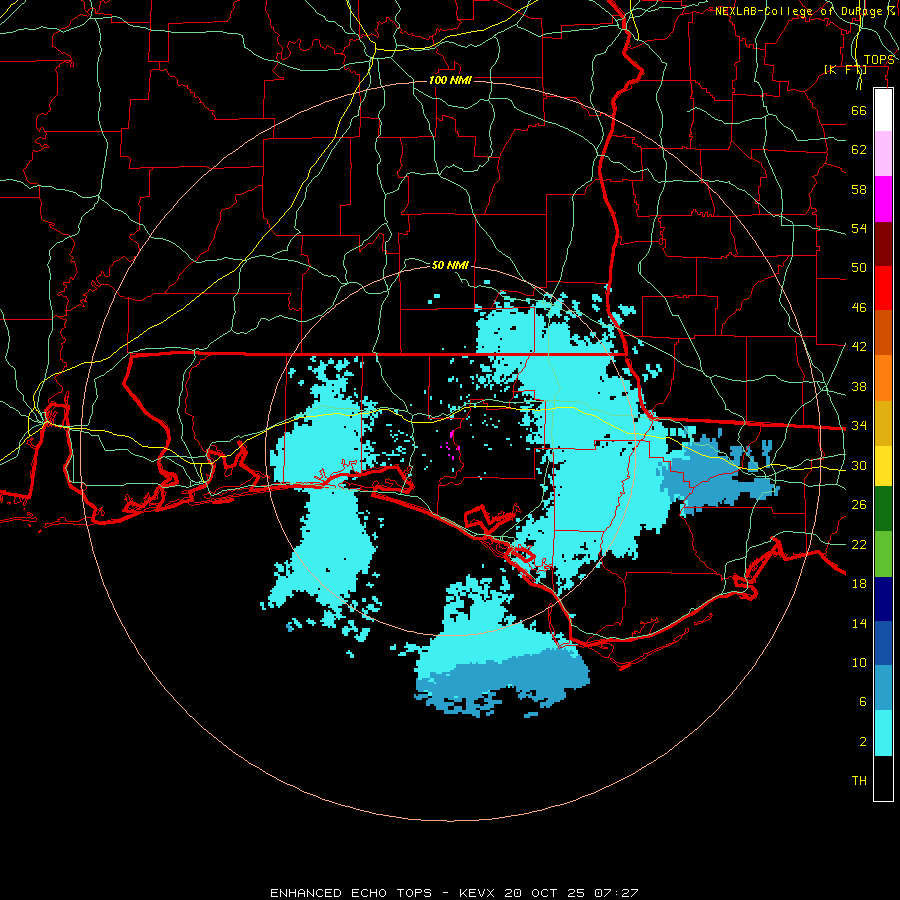Click the legend value '18'
This screenshot has width=900, height=900.
pyautogui.click(x=859, y=584)
